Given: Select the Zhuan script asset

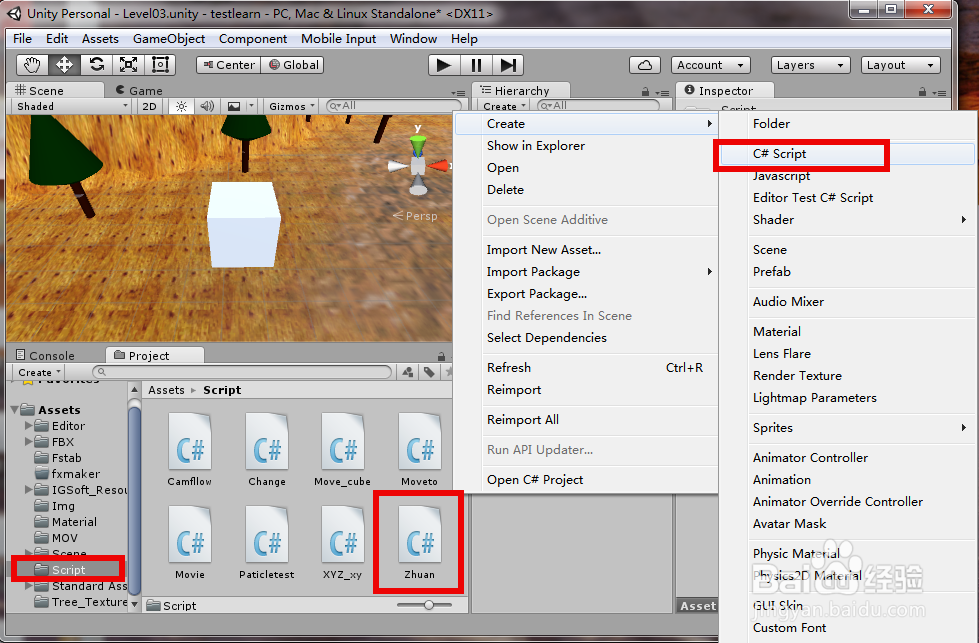Looking at the screenshot, I should [420, 543].
